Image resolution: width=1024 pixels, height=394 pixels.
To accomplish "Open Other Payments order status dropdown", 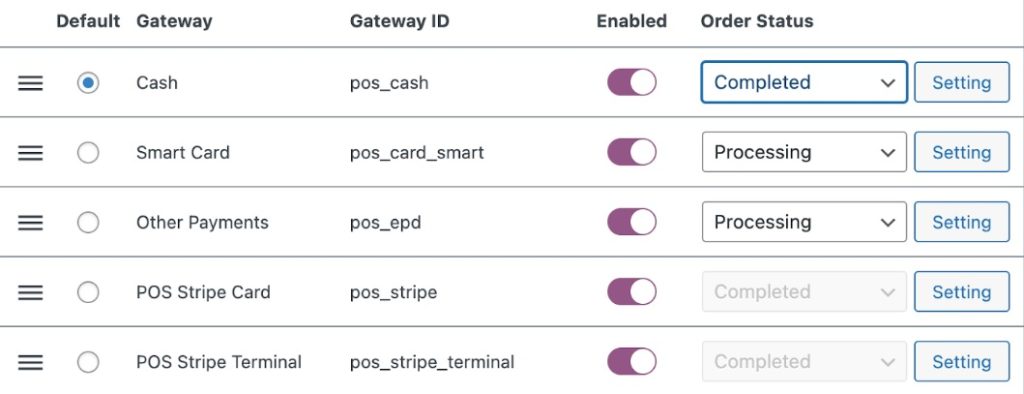I will [804, 222].
